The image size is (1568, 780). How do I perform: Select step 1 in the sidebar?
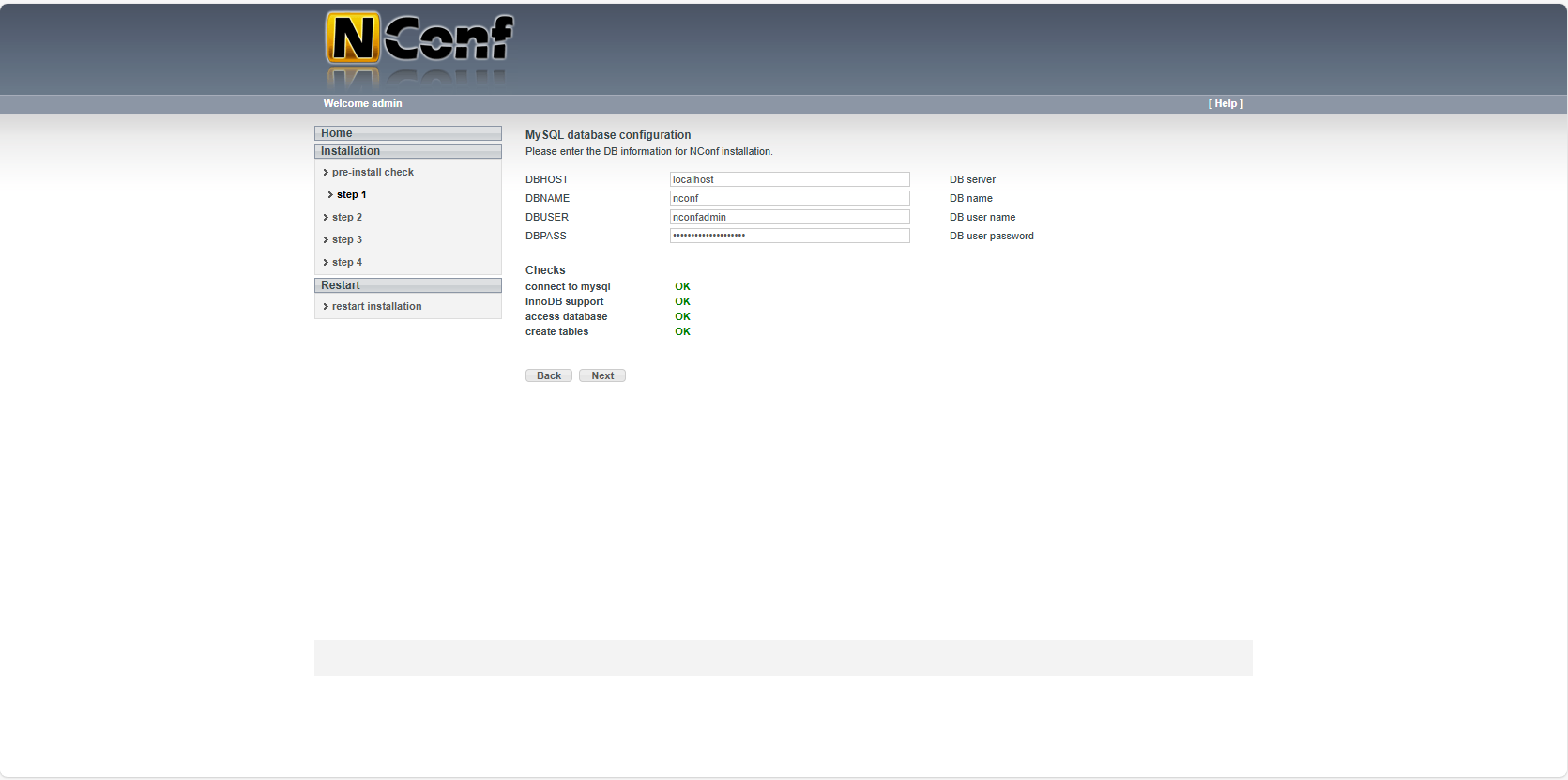point(351,195)
